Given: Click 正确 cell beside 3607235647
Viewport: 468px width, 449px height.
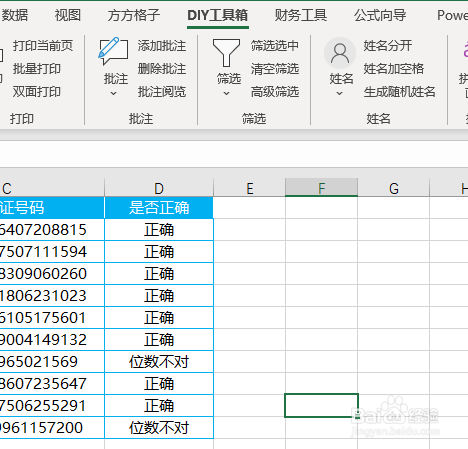Looking at the screenshot, I should coord(159,384).
